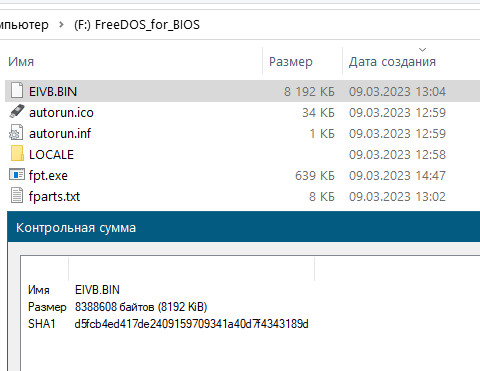
Task: Select the fpt.exe file name
Action: (48, 175)
